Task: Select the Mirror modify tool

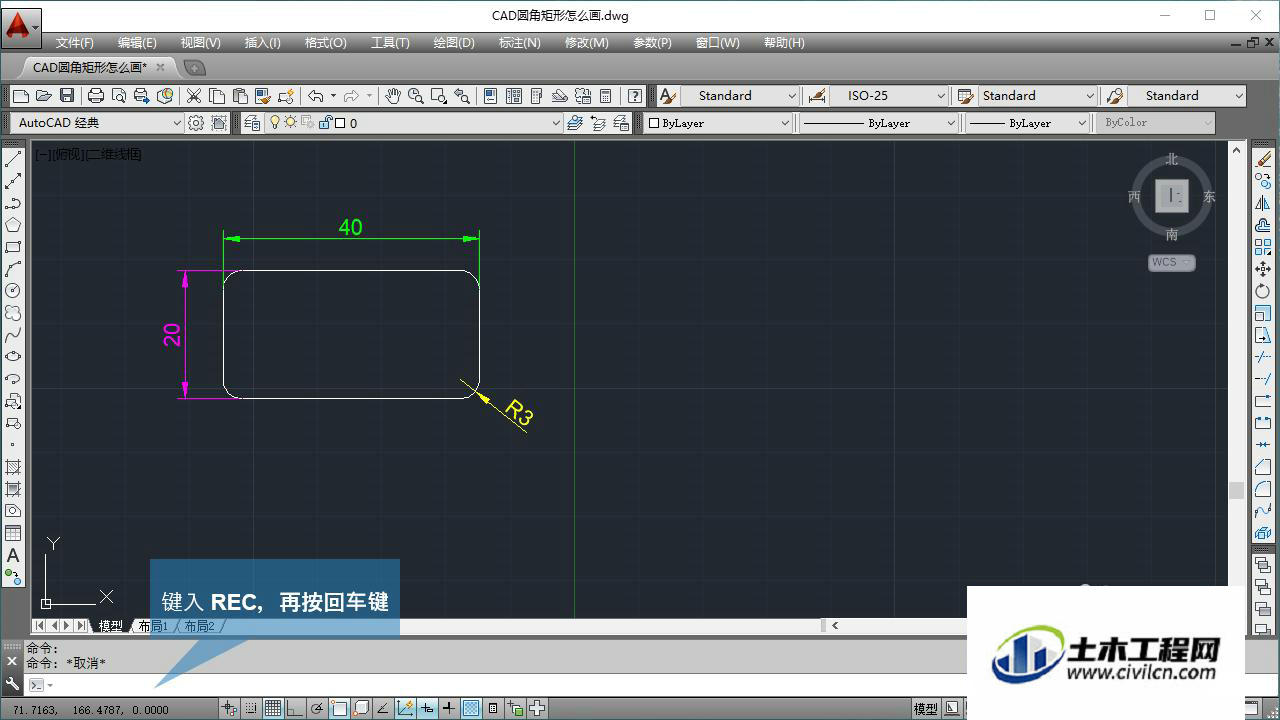Action: (1263, 203)
